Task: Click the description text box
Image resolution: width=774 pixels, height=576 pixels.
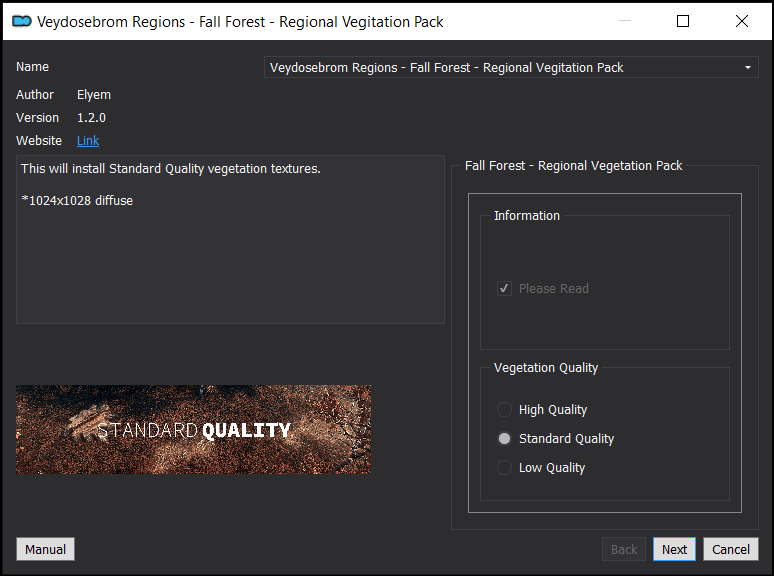Action: (x=231, y=239)
